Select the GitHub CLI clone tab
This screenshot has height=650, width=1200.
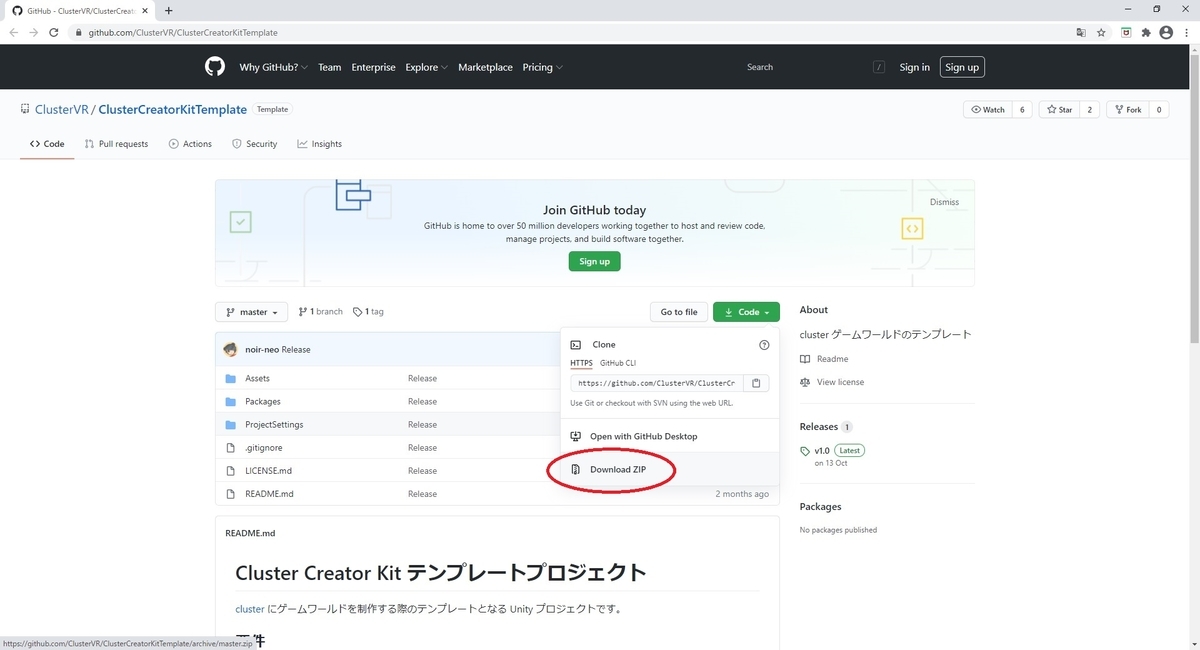point(618,363)
